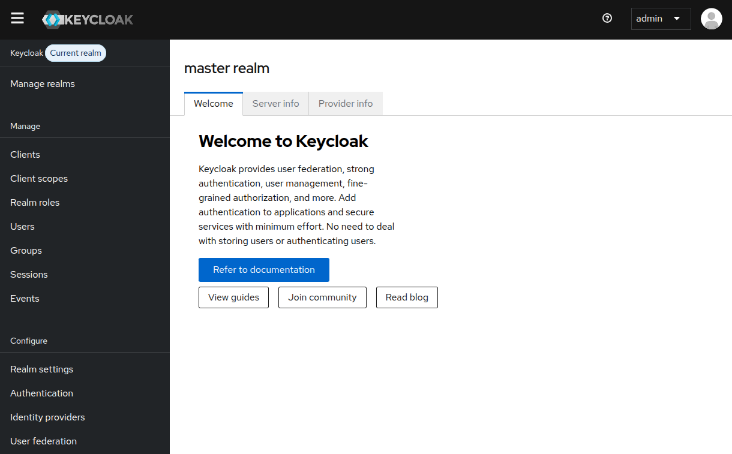The width and height of the screenshot is (732, 454).
Task: Go to Clients in the sidebar
Action: point(25,155)
